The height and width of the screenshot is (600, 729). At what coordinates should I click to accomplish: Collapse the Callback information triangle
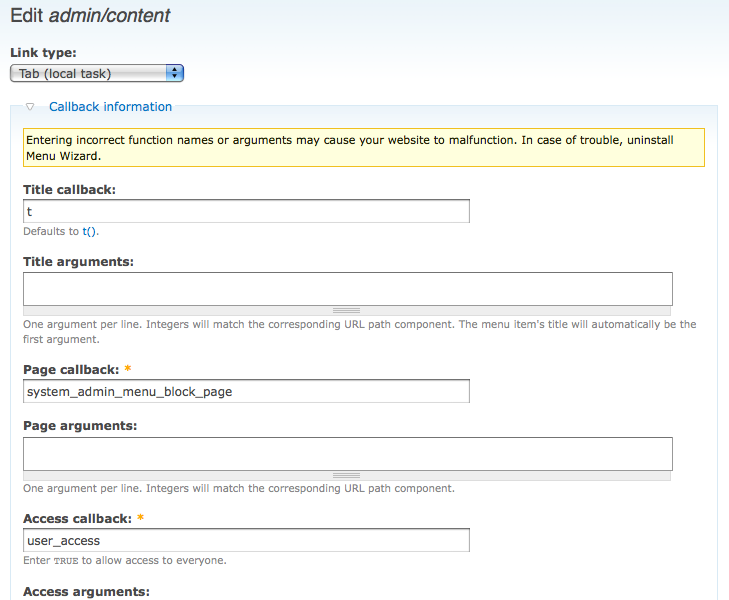coord(31,107)
